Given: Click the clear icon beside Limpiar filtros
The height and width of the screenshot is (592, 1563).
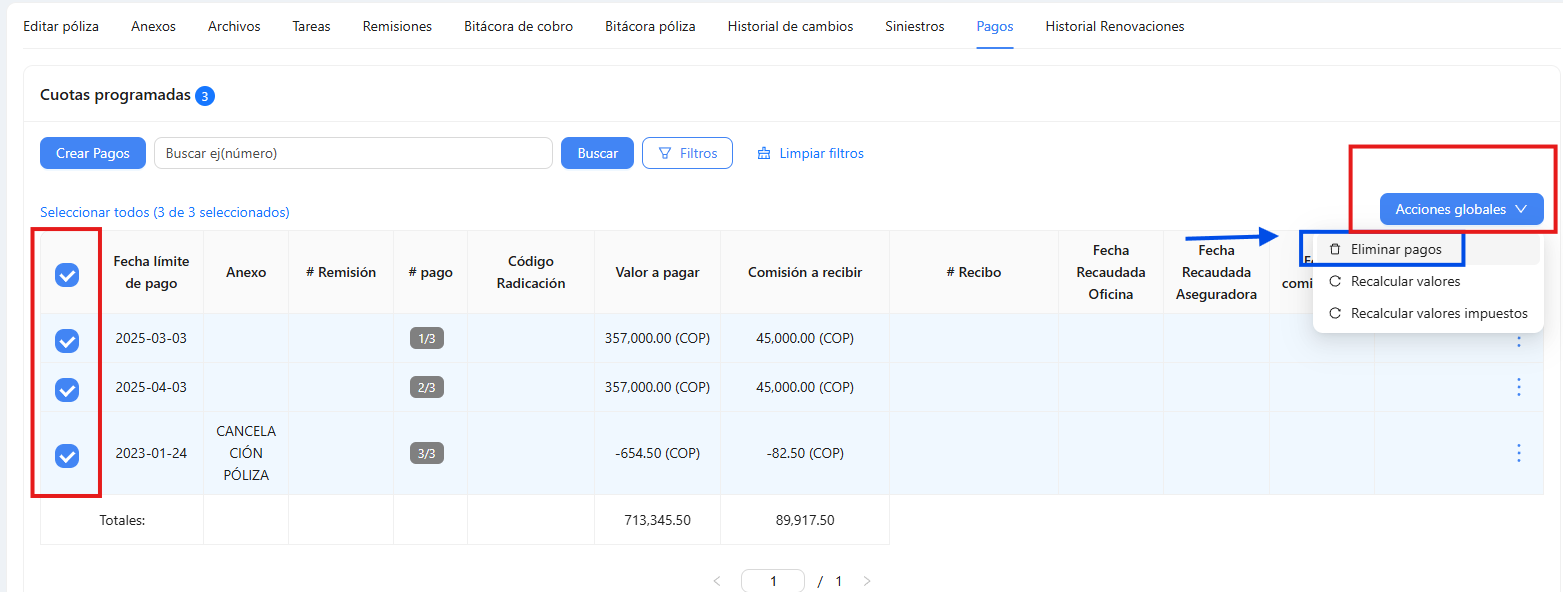Looking at the screenshot, I should click(x=764, y=153).
